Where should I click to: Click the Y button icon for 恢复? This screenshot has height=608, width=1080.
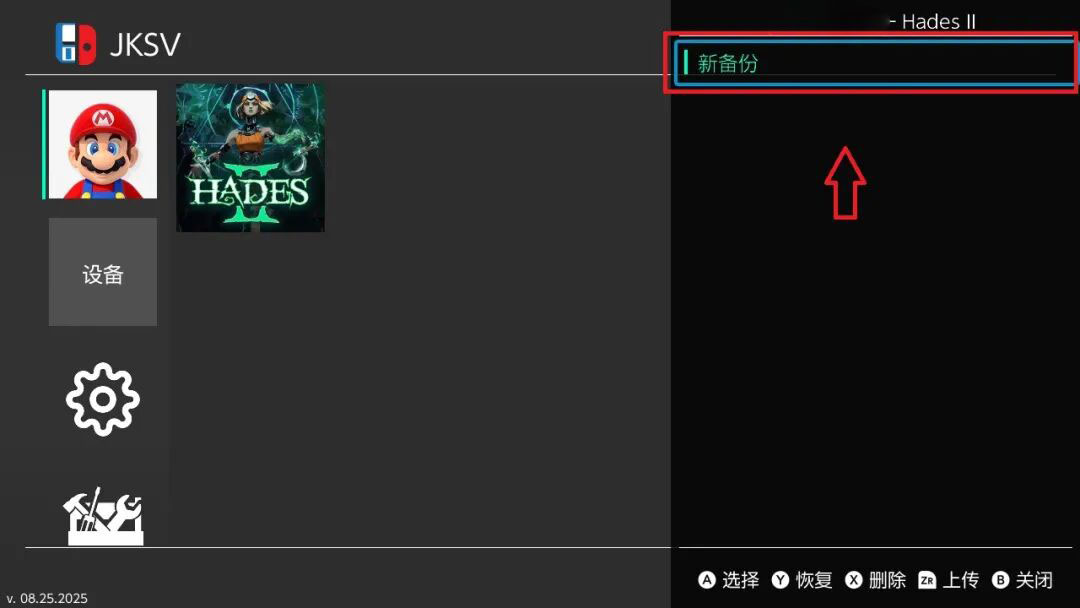tap(780, 580)
